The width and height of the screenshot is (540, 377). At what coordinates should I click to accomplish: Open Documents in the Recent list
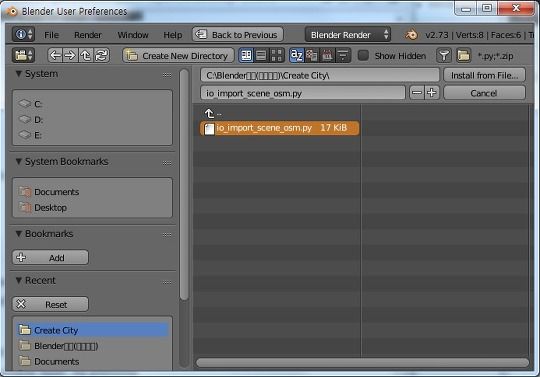92,362
